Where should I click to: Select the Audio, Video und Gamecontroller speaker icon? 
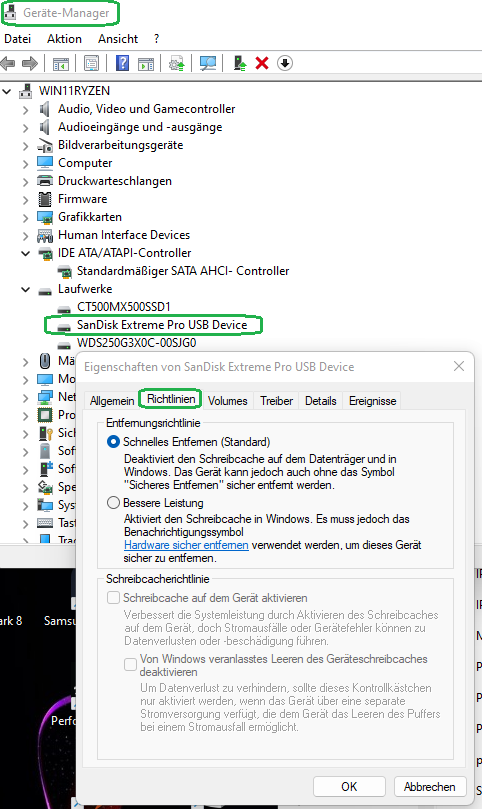click(x=45, y=109)
